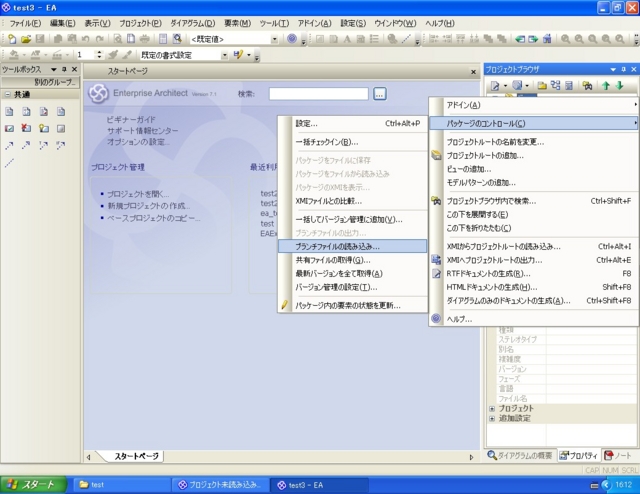Open the サポート情報センター link
This screenshot has height=494, width=640.
click(142, 131)
